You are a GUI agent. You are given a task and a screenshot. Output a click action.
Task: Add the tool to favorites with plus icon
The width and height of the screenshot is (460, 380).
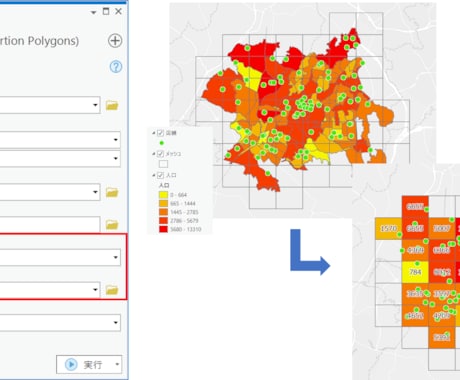pos(115,41)
